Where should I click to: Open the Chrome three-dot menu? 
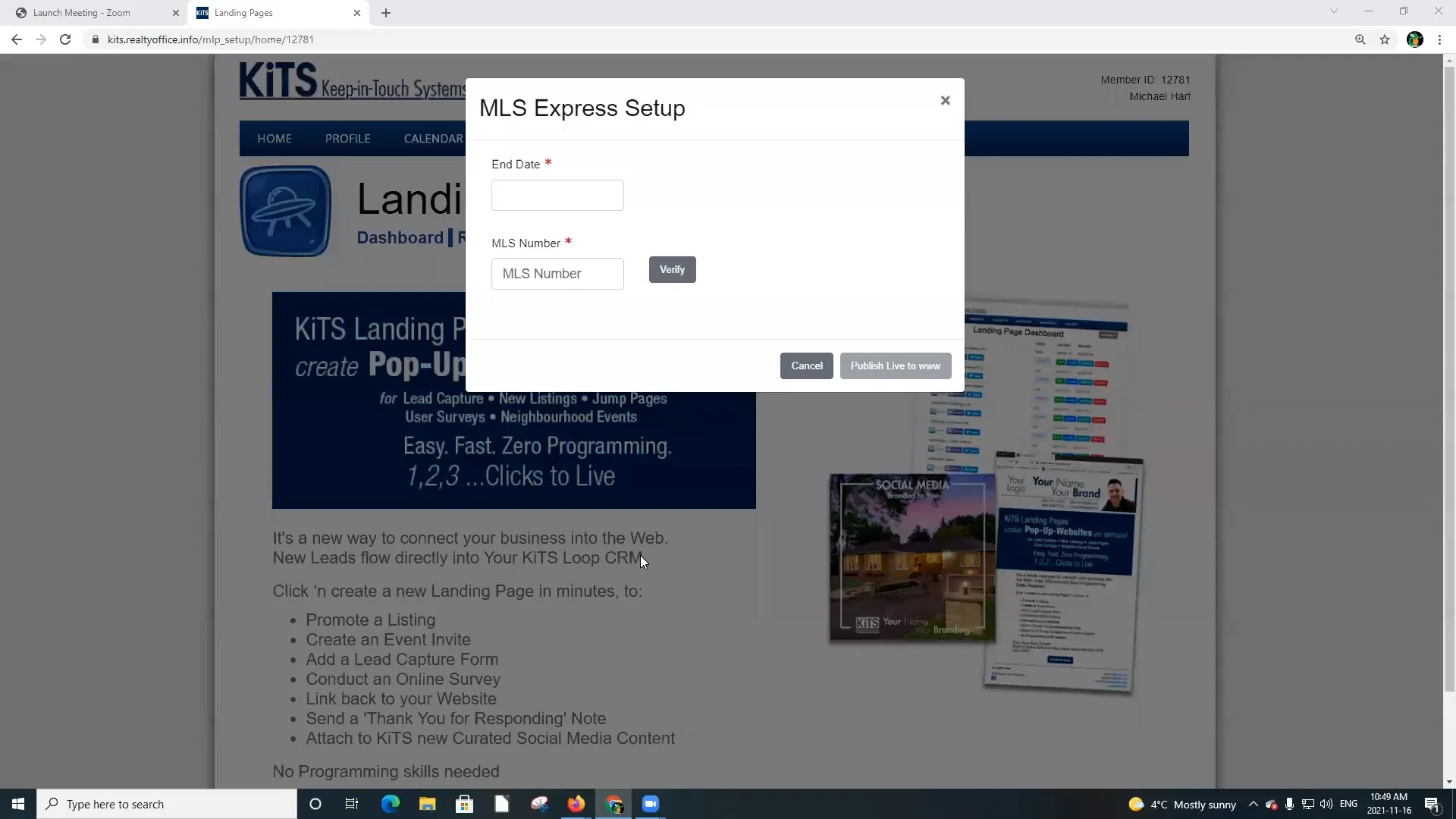(1439, 39)
